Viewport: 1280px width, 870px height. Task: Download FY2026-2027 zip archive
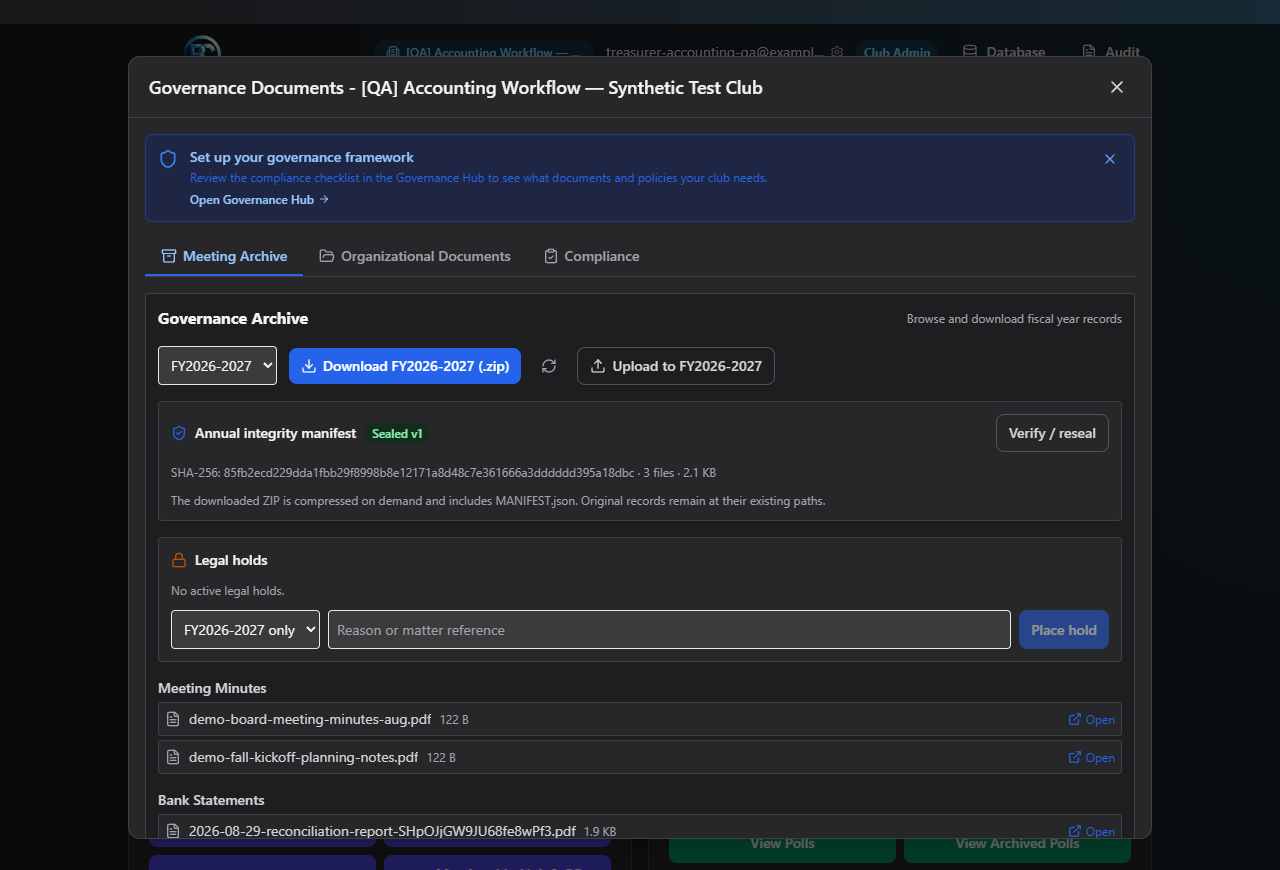[405, 366]
